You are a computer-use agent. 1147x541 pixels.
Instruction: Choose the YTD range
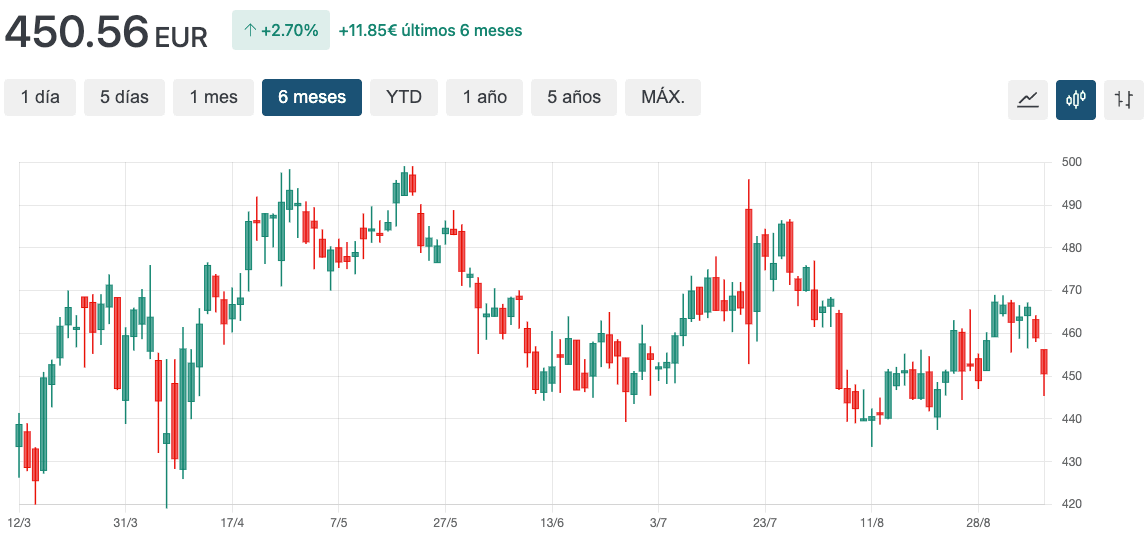404,97
